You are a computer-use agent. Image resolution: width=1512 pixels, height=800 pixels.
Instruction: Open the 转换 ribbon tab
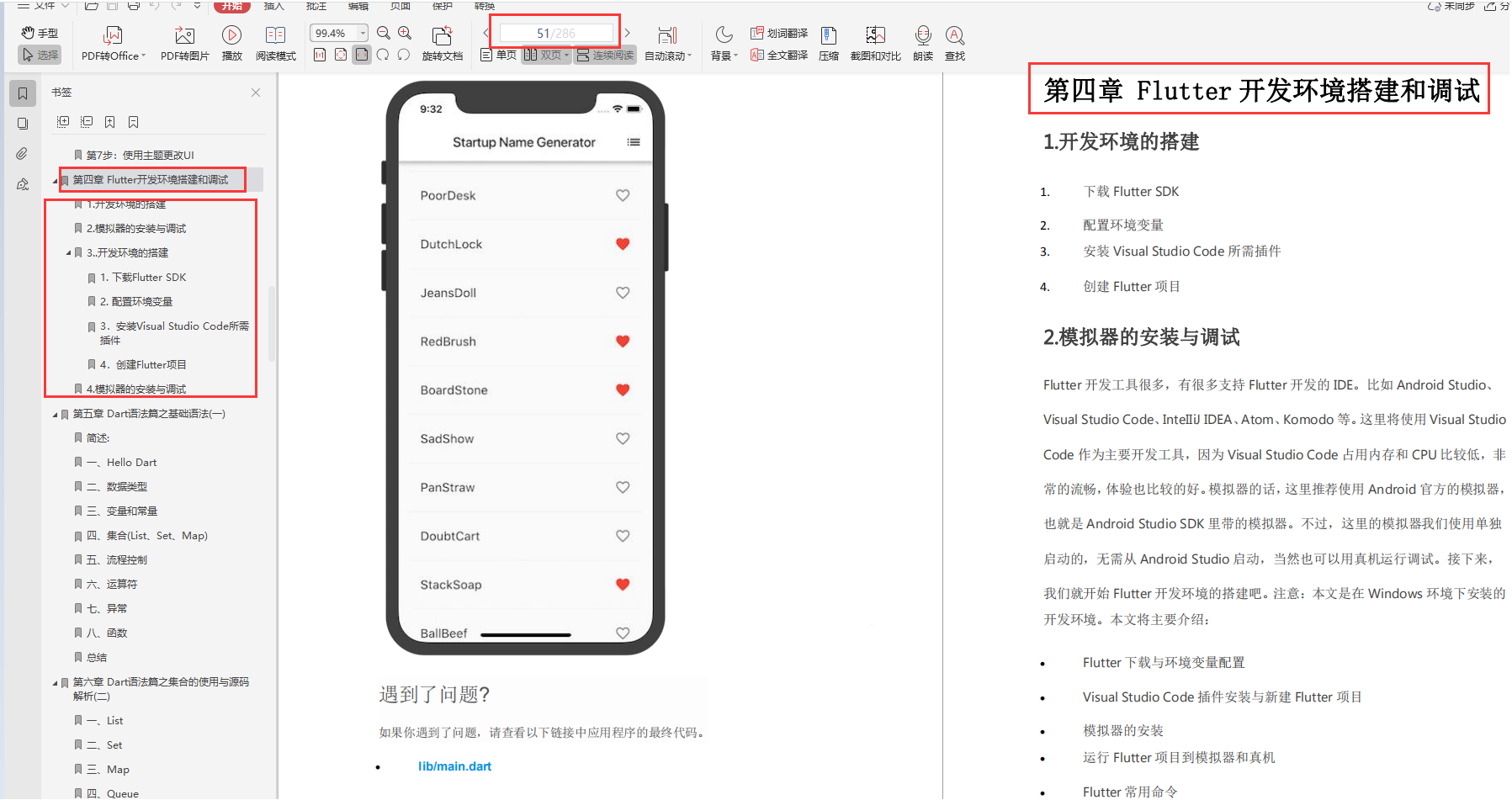pos(485,5)
